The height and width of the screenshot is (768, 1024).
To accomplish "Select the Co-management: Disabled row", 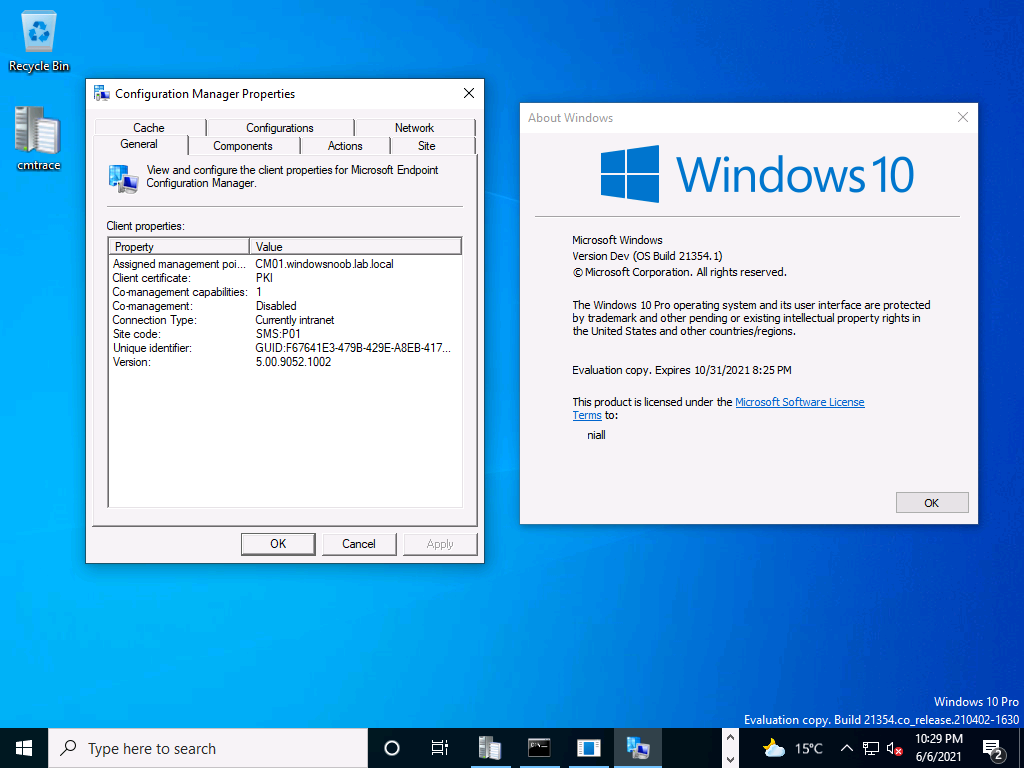I will coord(285,306).
